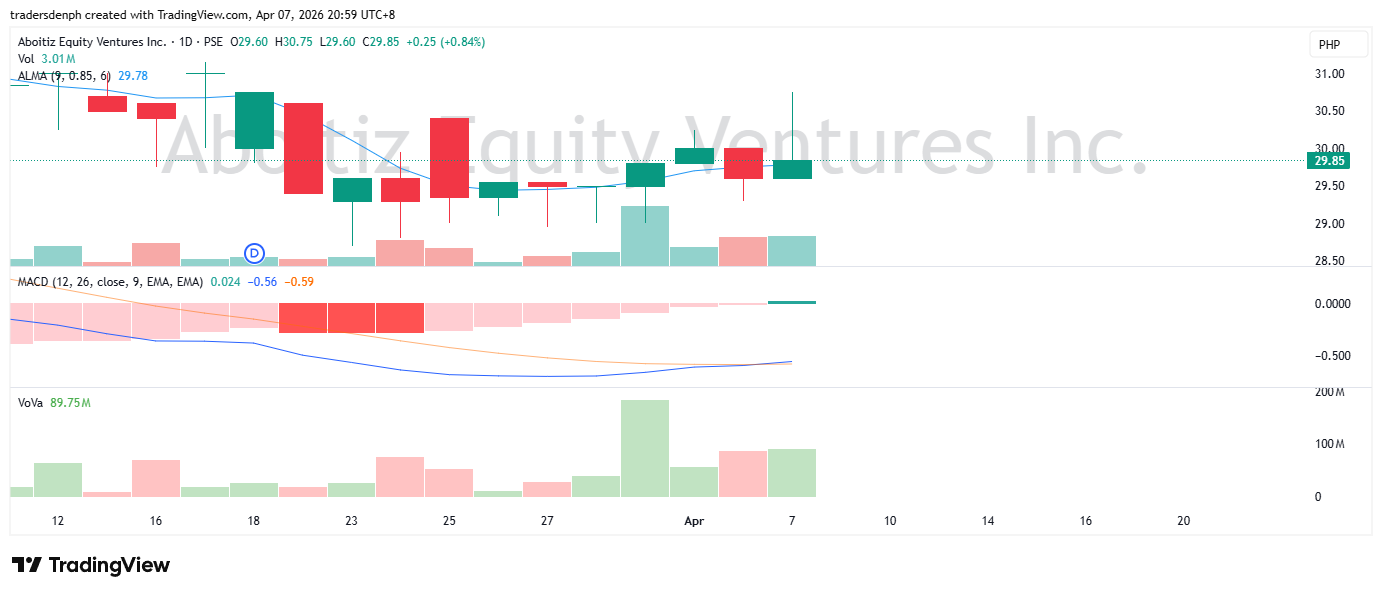Click the -0.500 MACD scale label

click(1329, 356)
